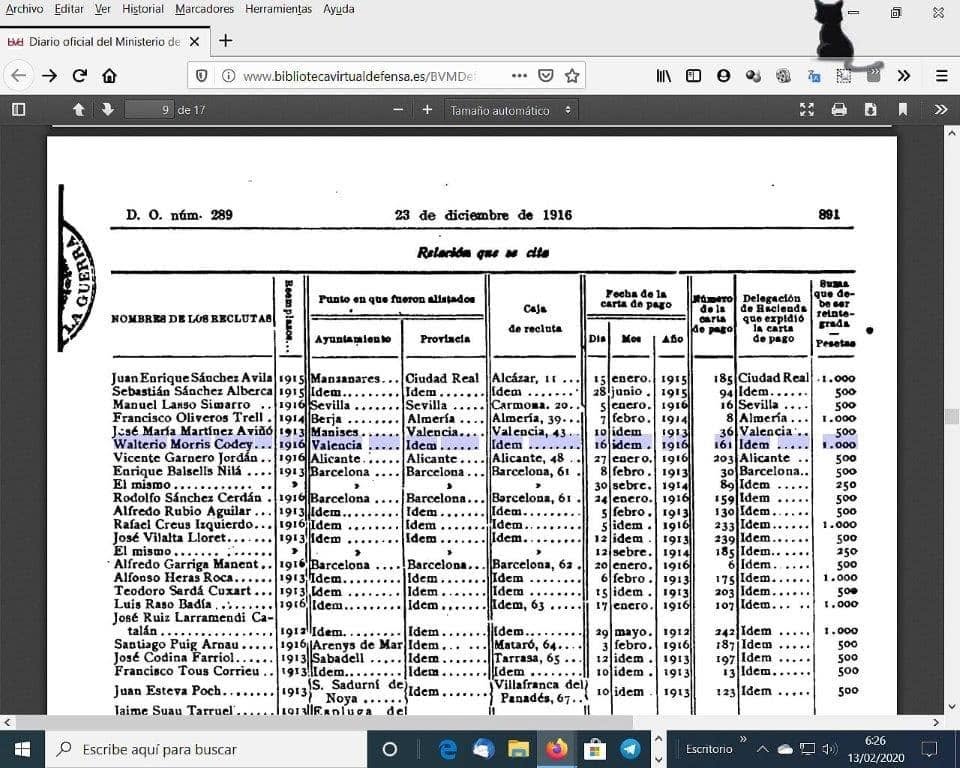
Task: Open the Editar menu
Action: click(x=69, y=9)
